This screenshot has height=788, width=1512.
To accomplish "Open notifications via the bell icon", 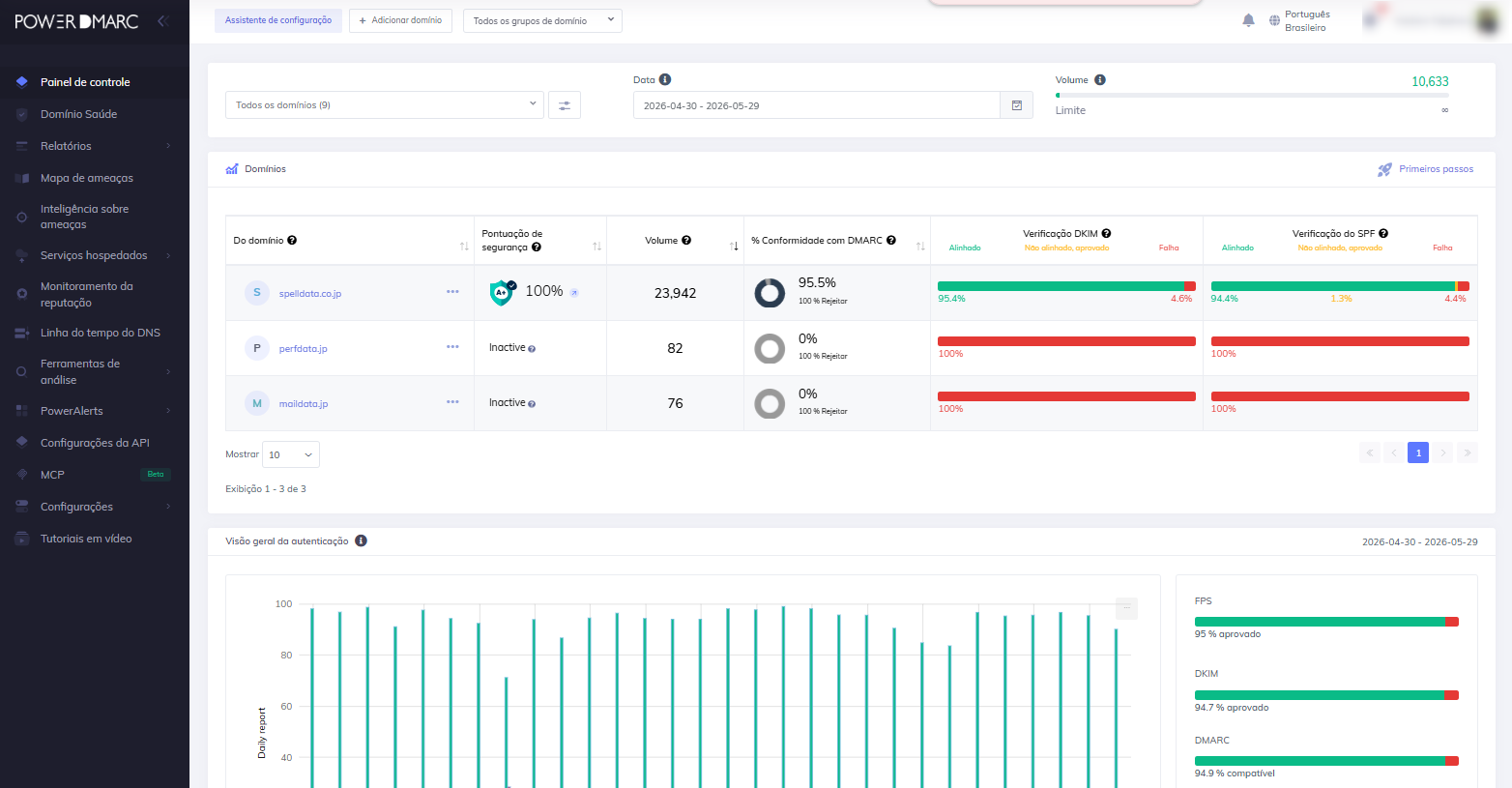I will (1248, 20).
